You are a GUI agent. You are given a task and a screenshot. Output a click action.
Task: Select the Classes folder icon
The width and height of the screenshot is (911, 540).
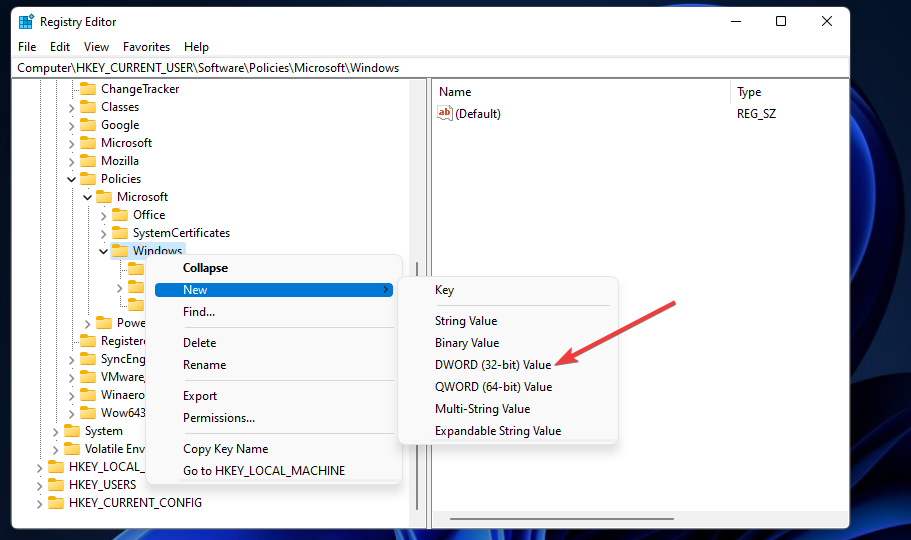tap(88, 107)
